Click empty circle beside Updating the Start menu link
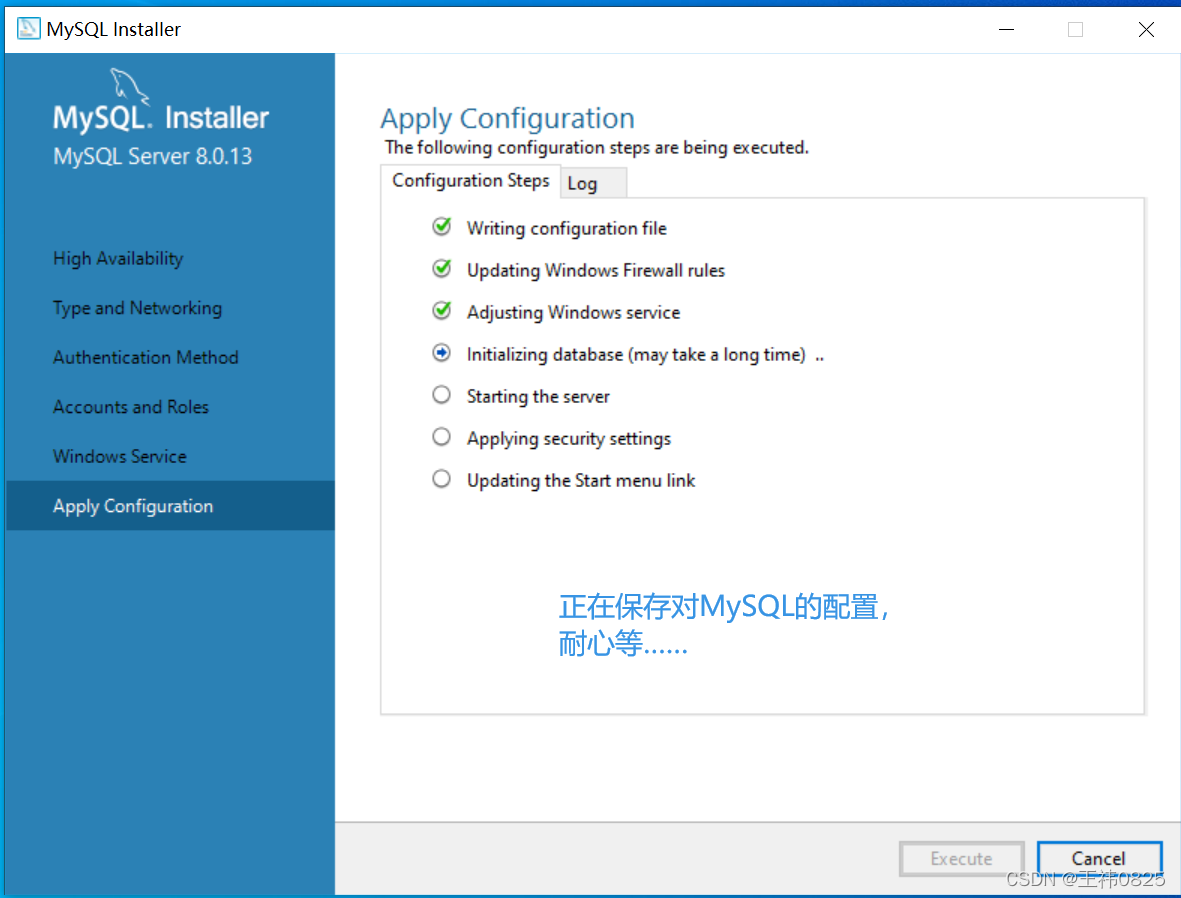 (x=441, y=479)
